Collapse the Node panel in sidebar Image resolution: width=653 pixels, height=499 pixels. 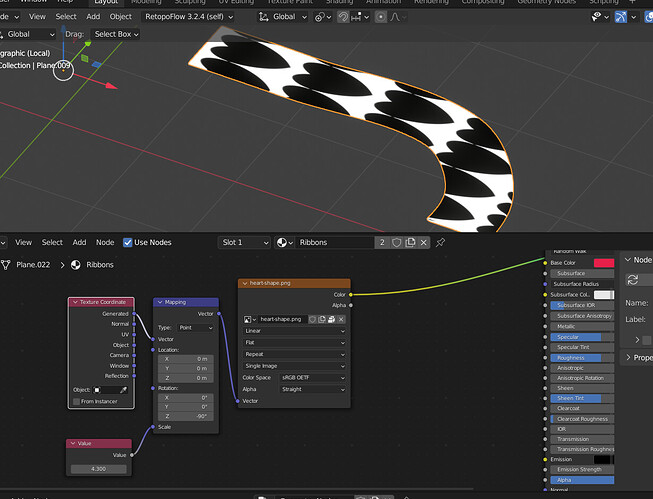click(x=628, y=259)
